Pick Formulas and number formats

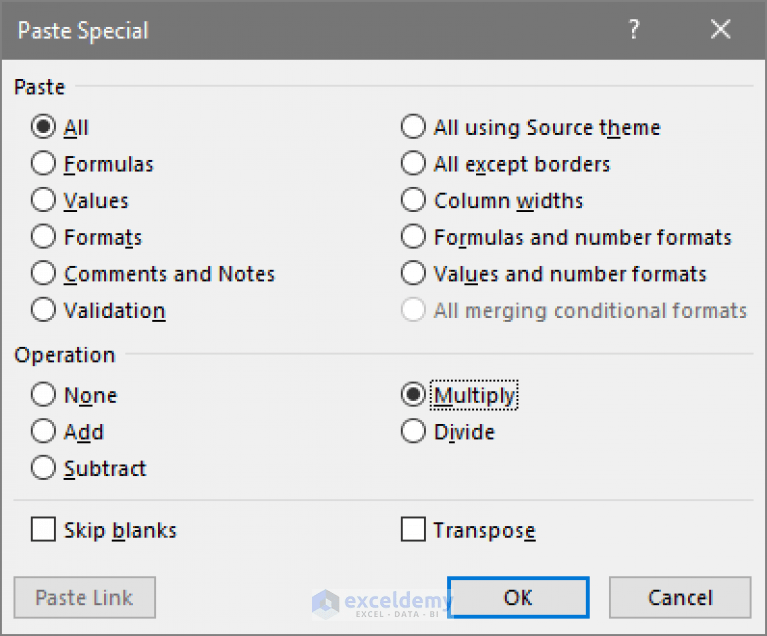[413, 237]
